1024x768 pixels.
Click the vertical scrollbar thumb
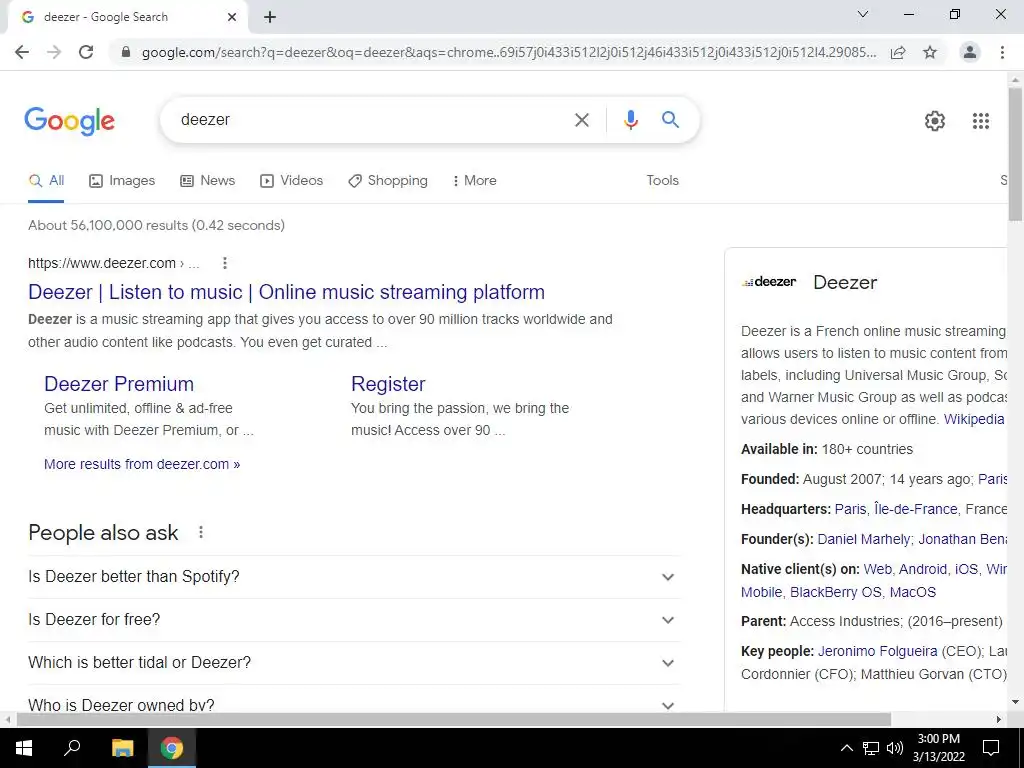[x=1015, y=153]
